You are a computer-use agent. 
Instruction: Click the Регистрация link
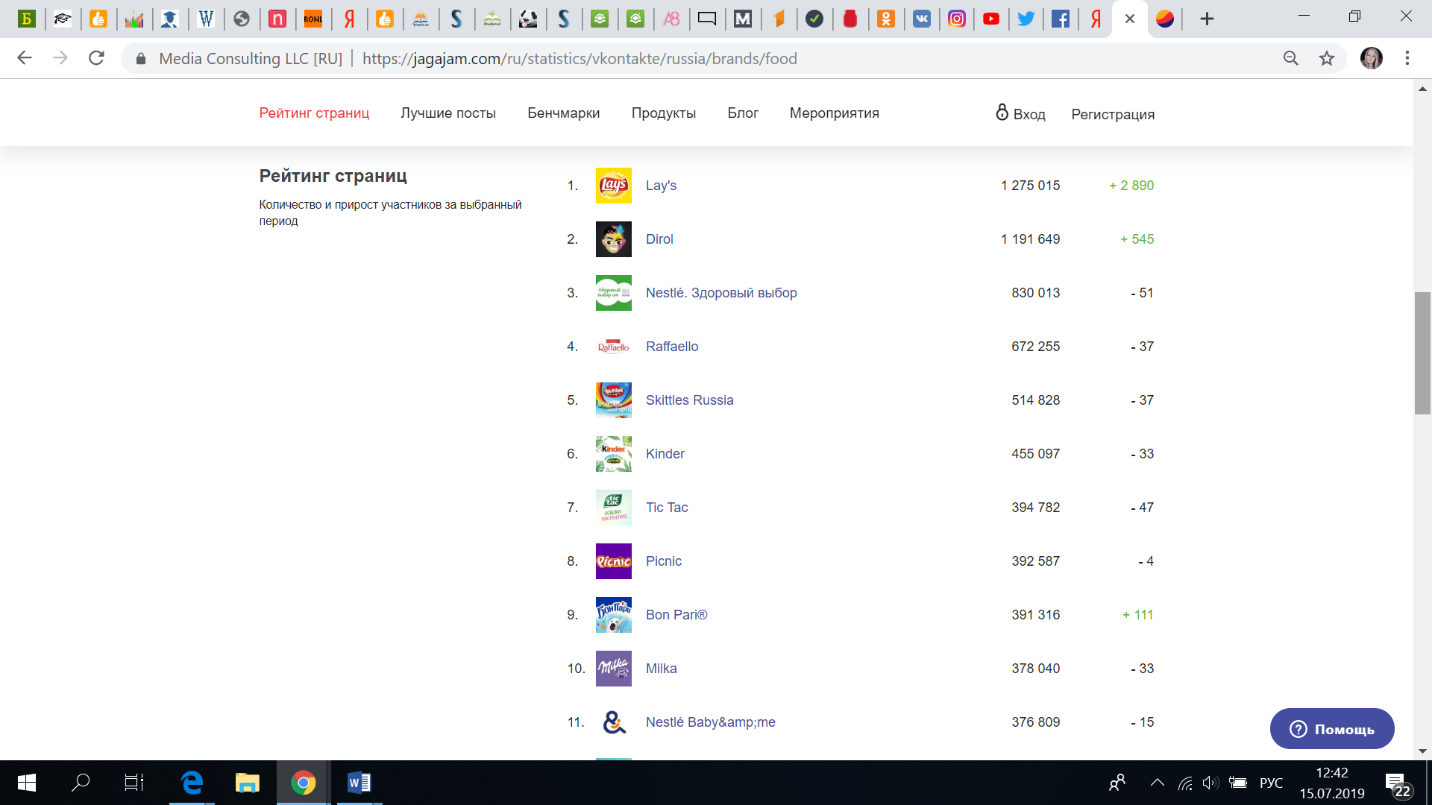click(1113, 114)
